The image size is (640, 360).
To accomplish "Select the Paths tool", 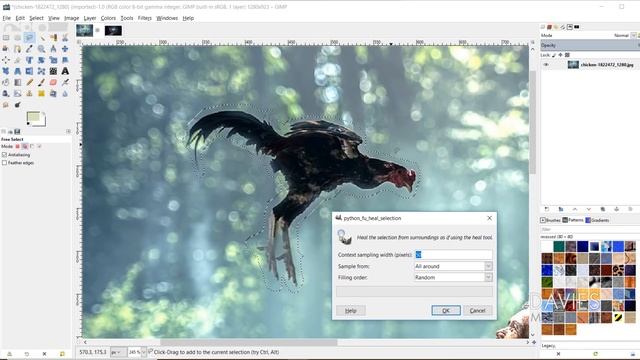I will tap(18, 49).
